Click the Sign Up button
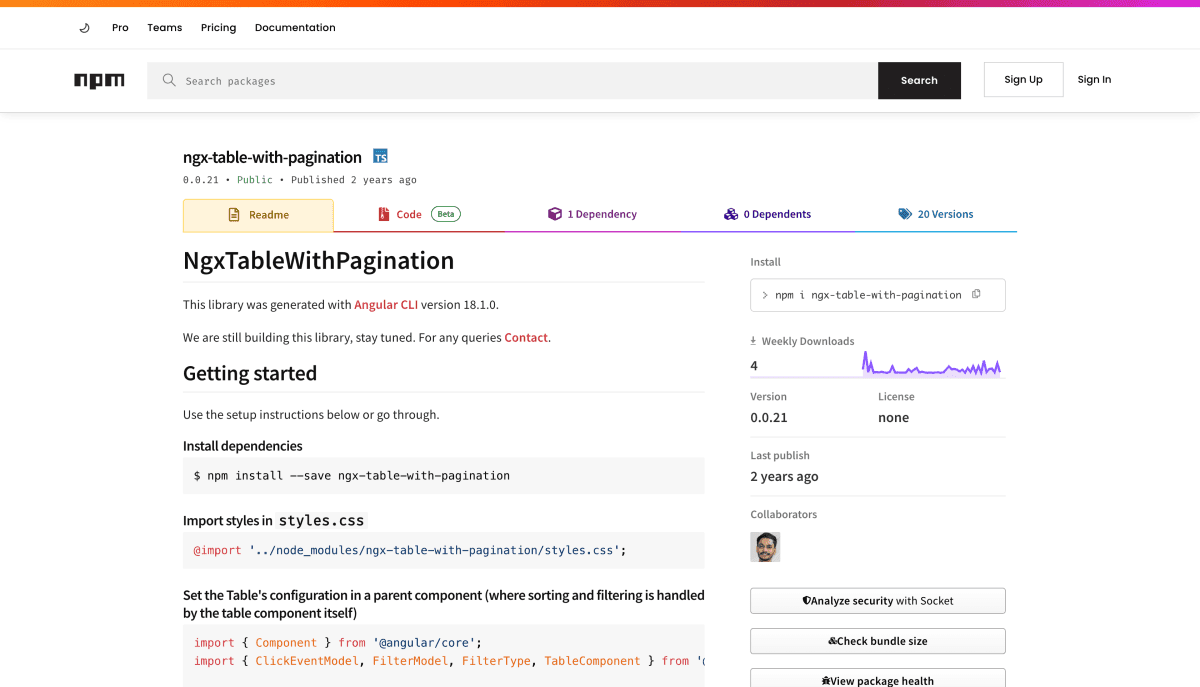 pyautogui.click(x=1023, y=80)
